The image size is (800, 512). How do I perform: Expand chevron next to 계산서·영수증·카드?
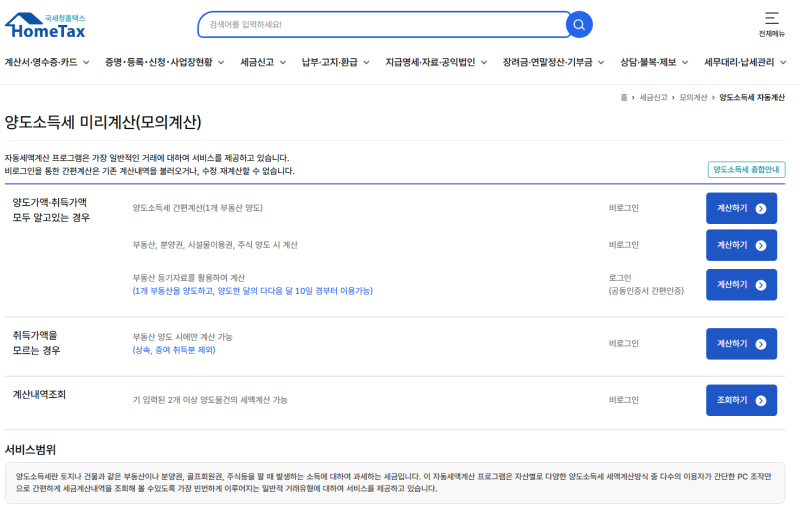[x=86, y=63]
